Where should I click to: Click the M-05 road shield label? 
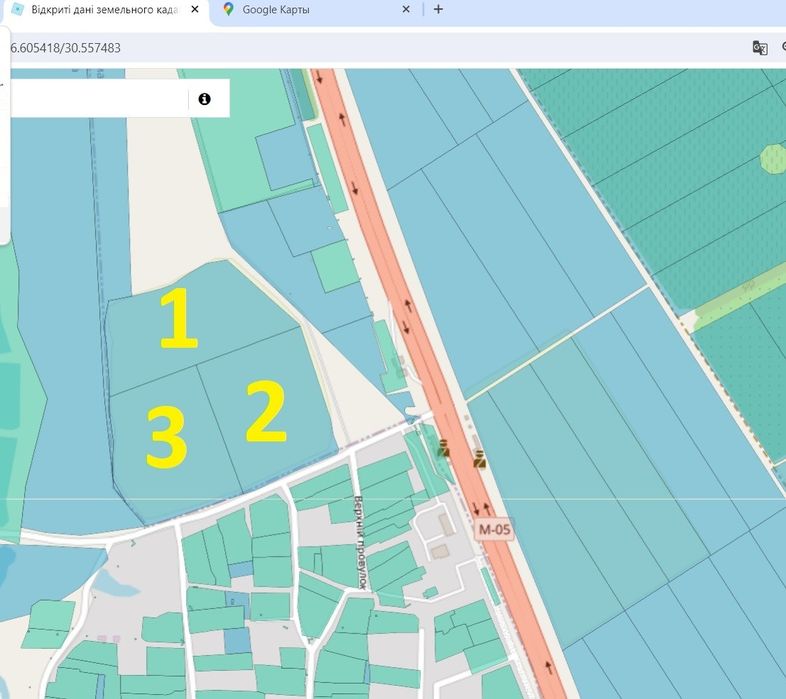(494, 530)
